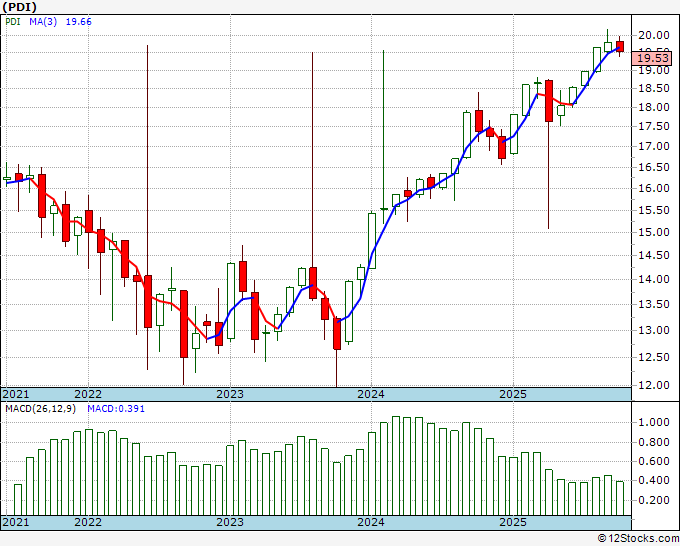The image size is (680, 546).
Task: Click 2025 on MACD time axis
Action: (513, 522)
